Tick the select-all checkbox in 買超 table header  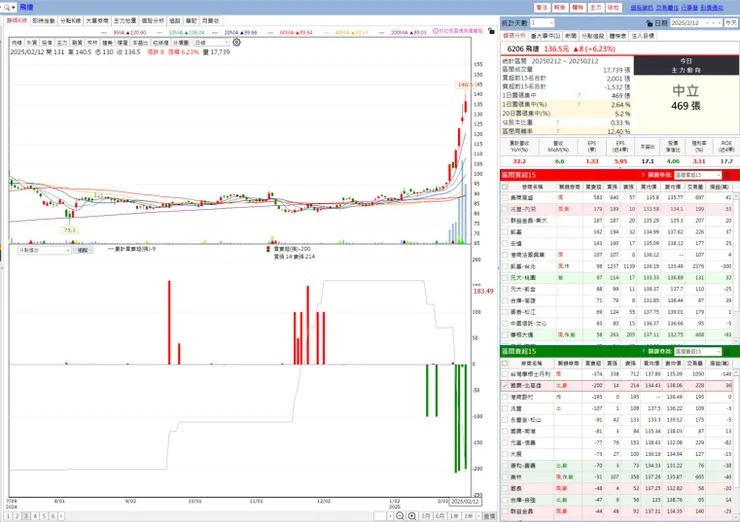click(505, 187)
